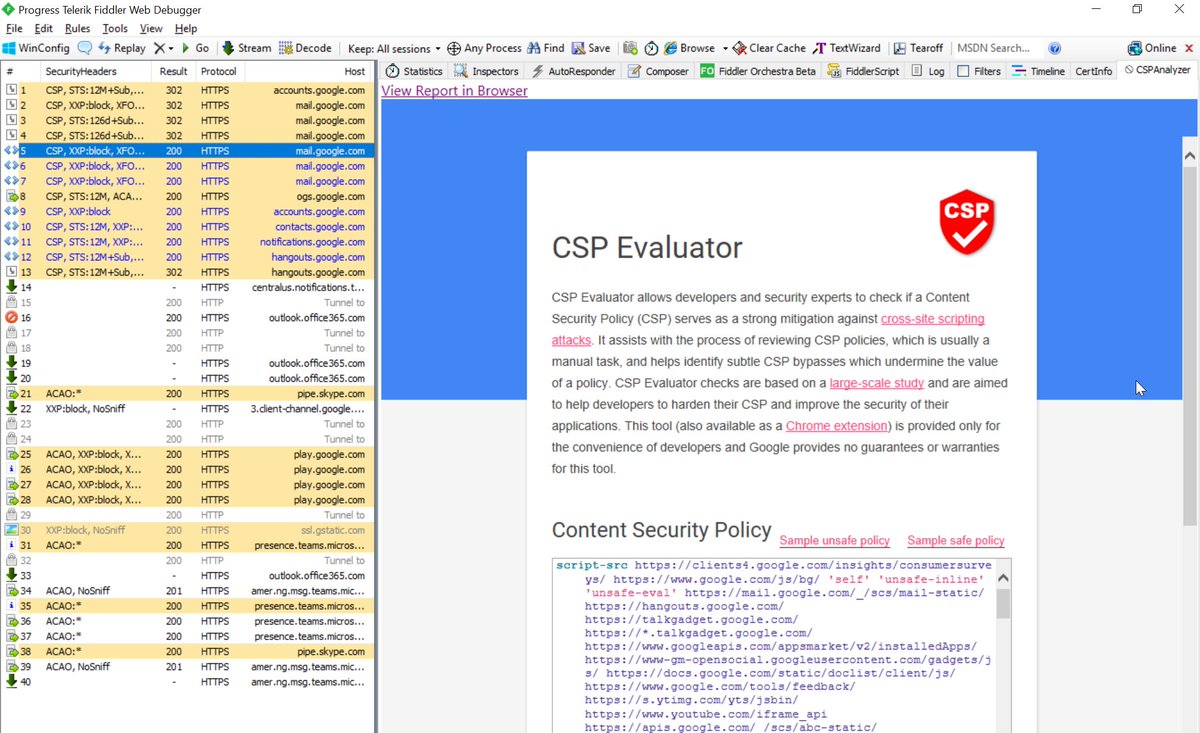This screenshot has width=1200, height=733.
Task: Open the Tools menu
Action: (115, 28)
